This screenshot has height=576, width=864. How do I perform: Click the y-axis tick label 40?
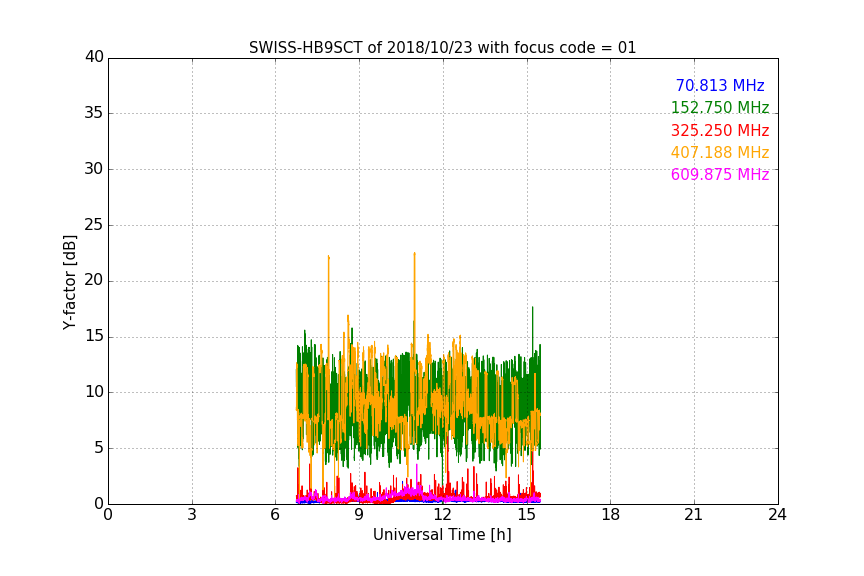[94, 57]
